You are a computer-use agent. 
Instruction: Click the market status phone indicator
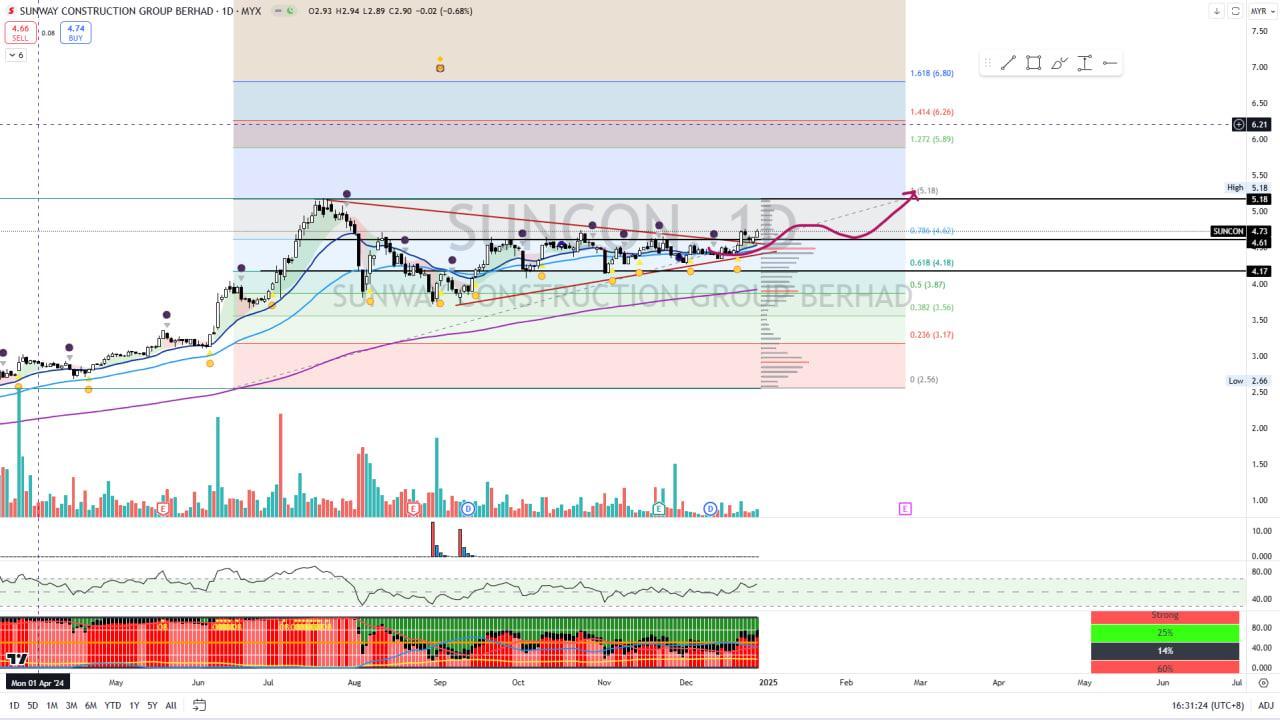pos(290,11)
